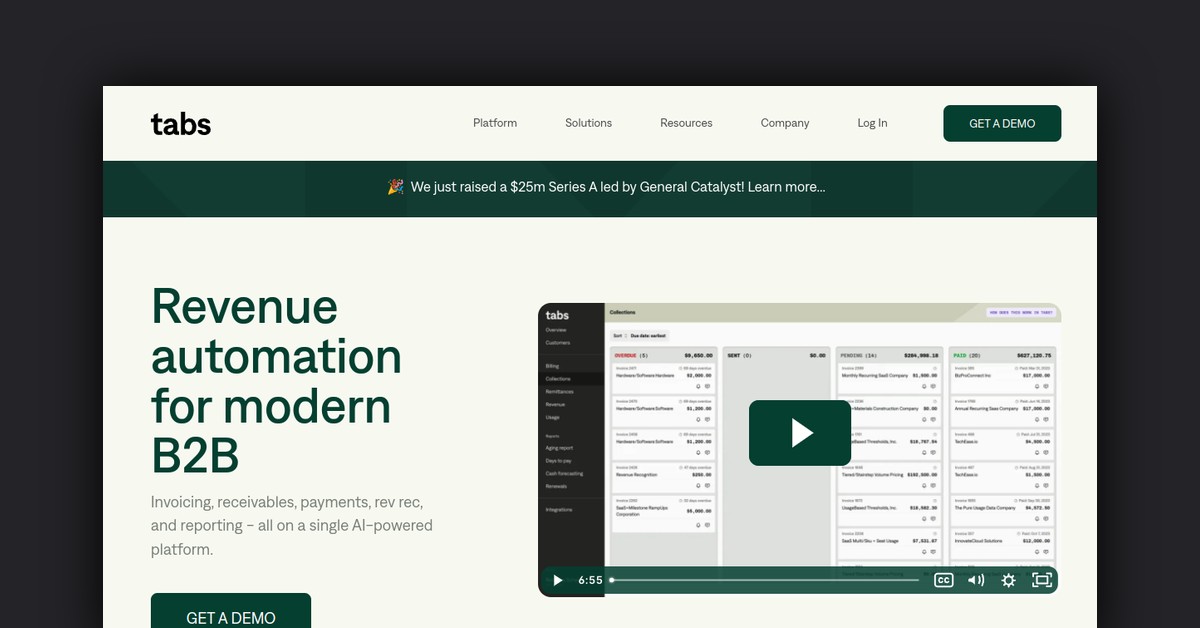Click the GET A DEMO button in the header
Screen dimensions: 1200x628
point(1002,123)
